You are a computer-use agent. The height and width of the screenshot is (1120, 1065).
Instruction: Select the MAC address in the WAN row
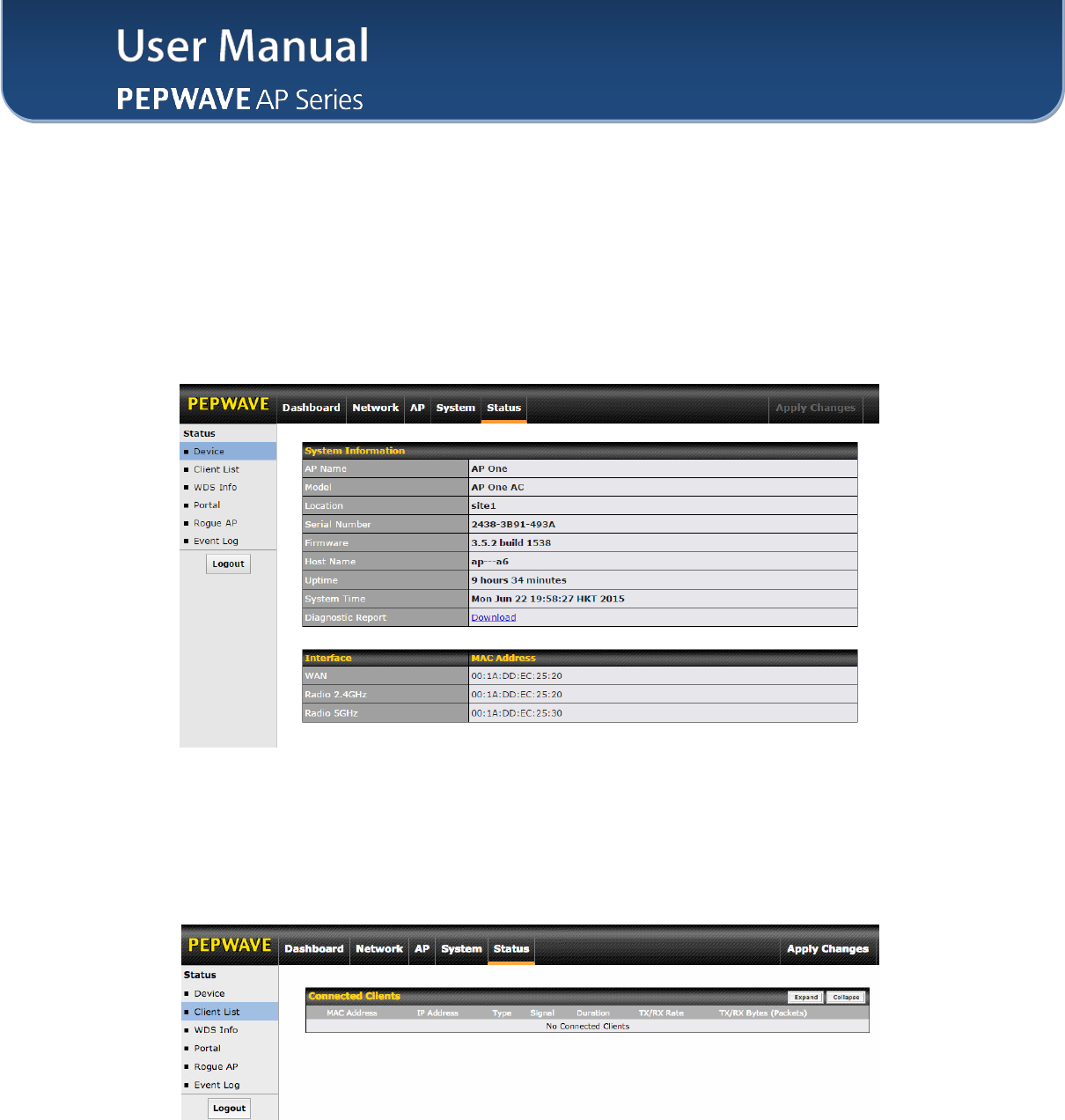[x=517, y=676]
